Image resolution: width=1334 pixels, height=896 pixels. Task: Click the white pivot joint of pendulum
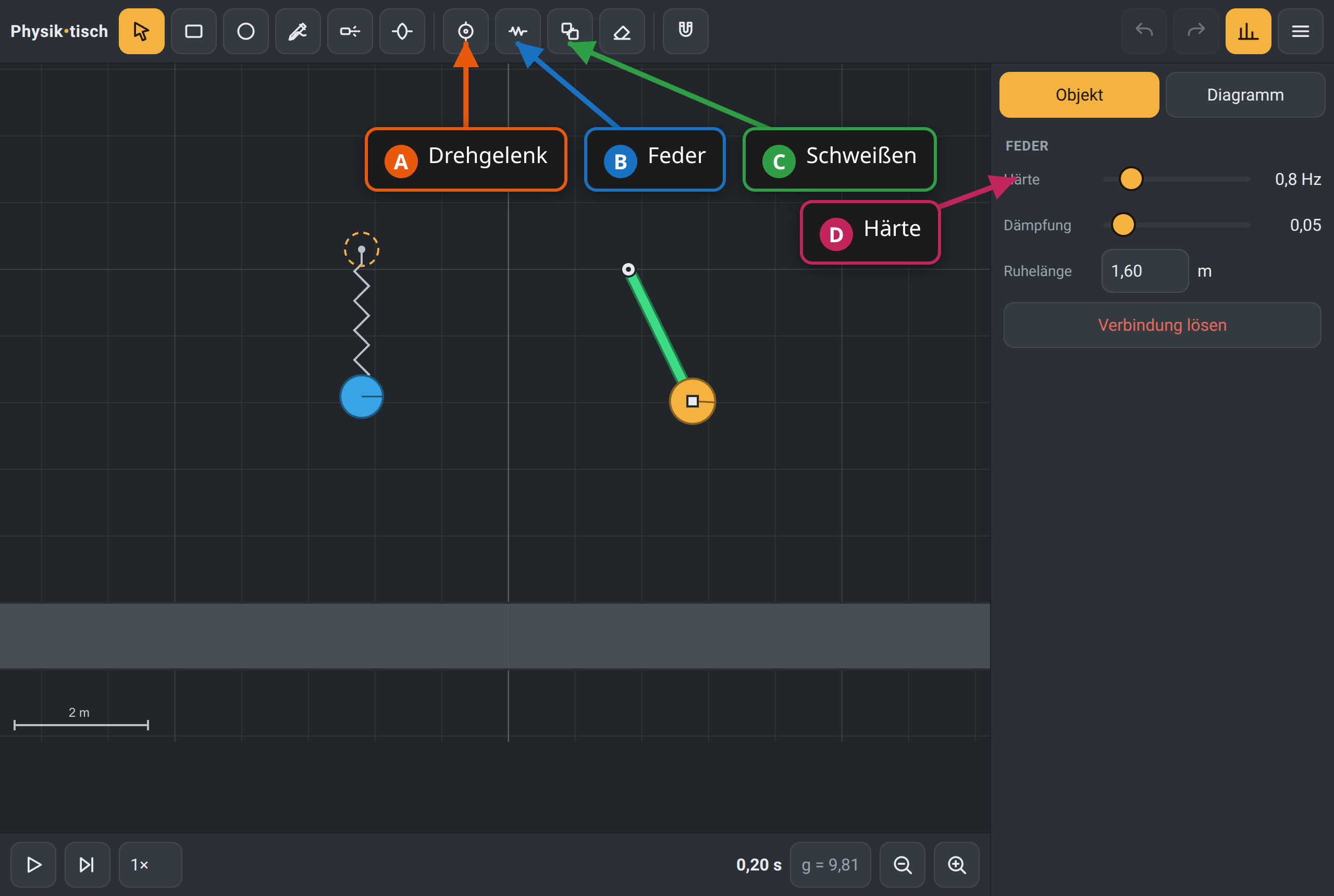pos(628,269)
